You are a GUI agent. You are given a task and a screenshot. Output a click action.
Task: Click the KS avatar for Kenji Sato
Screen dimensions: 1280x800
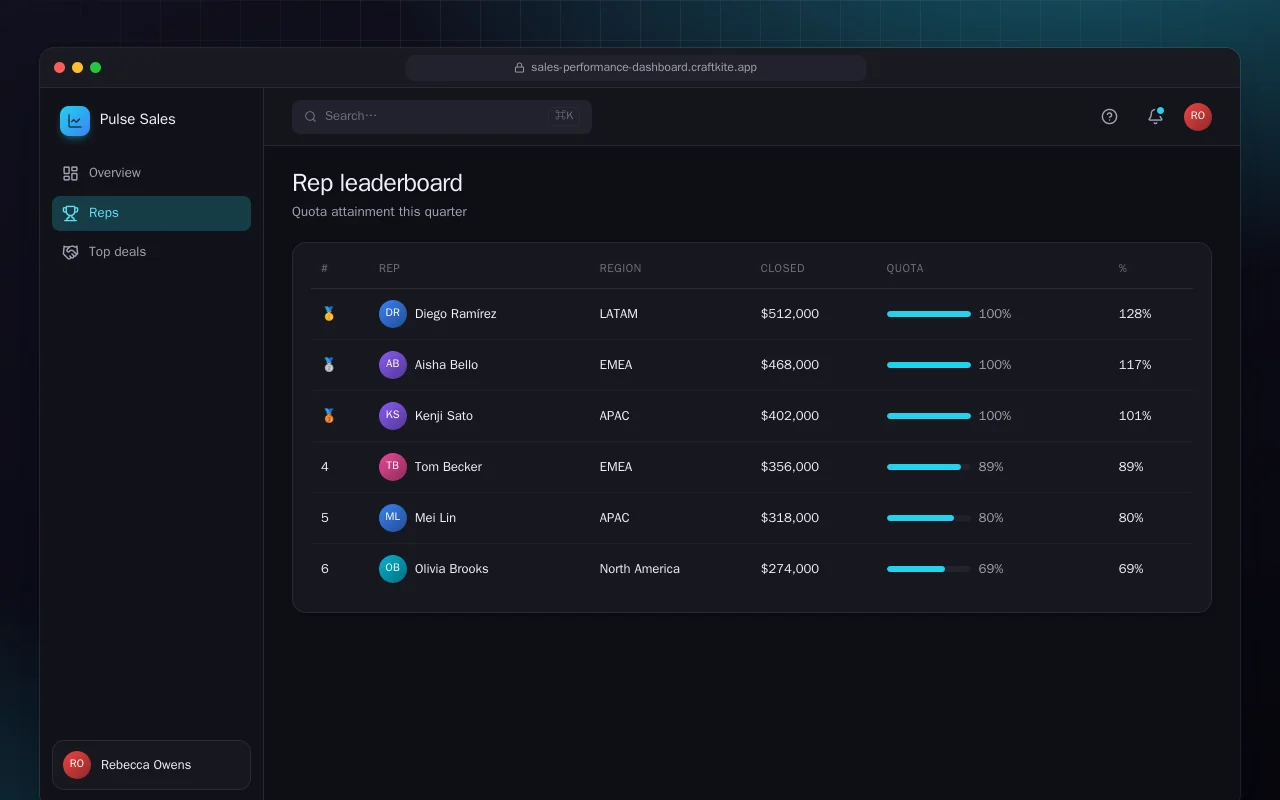(393, 416)
